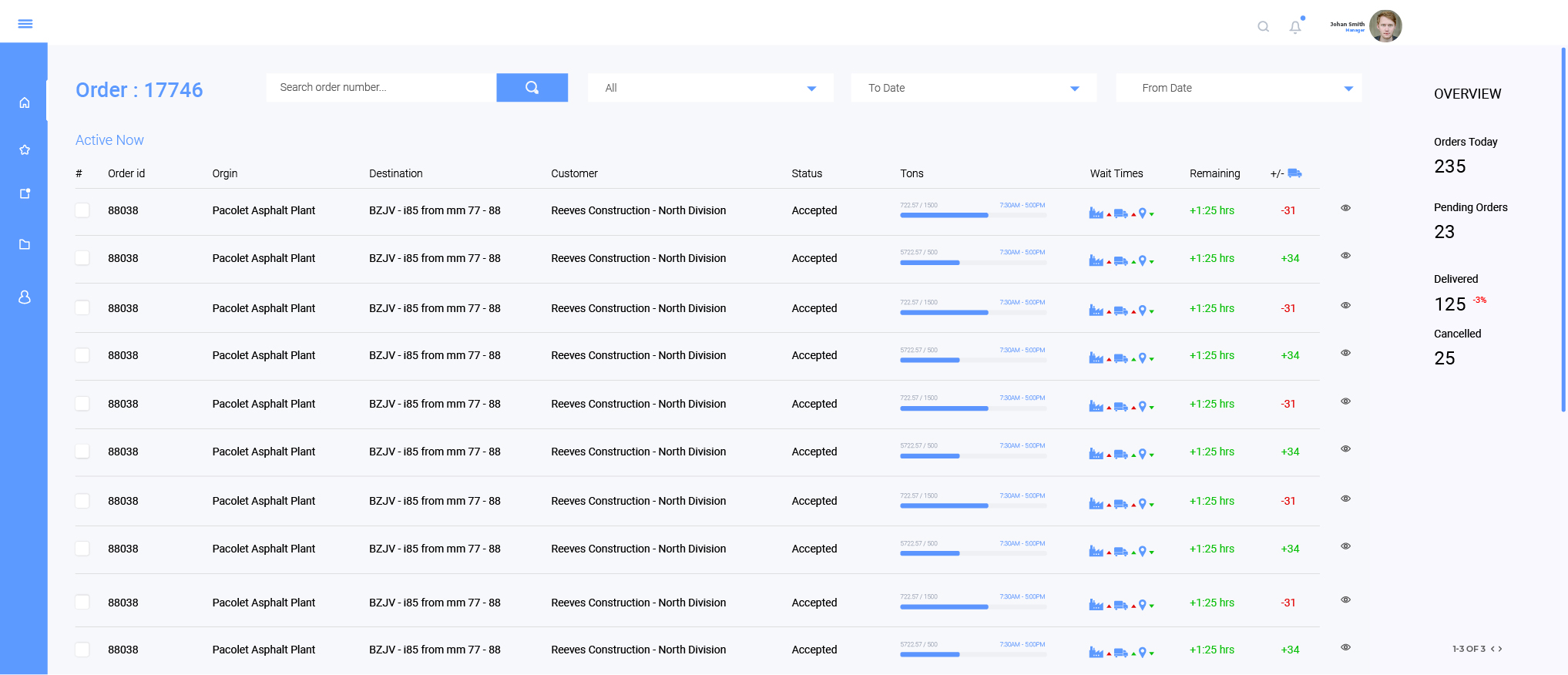
Task: Go to Home in the sidebar
Action: point(25,102)
